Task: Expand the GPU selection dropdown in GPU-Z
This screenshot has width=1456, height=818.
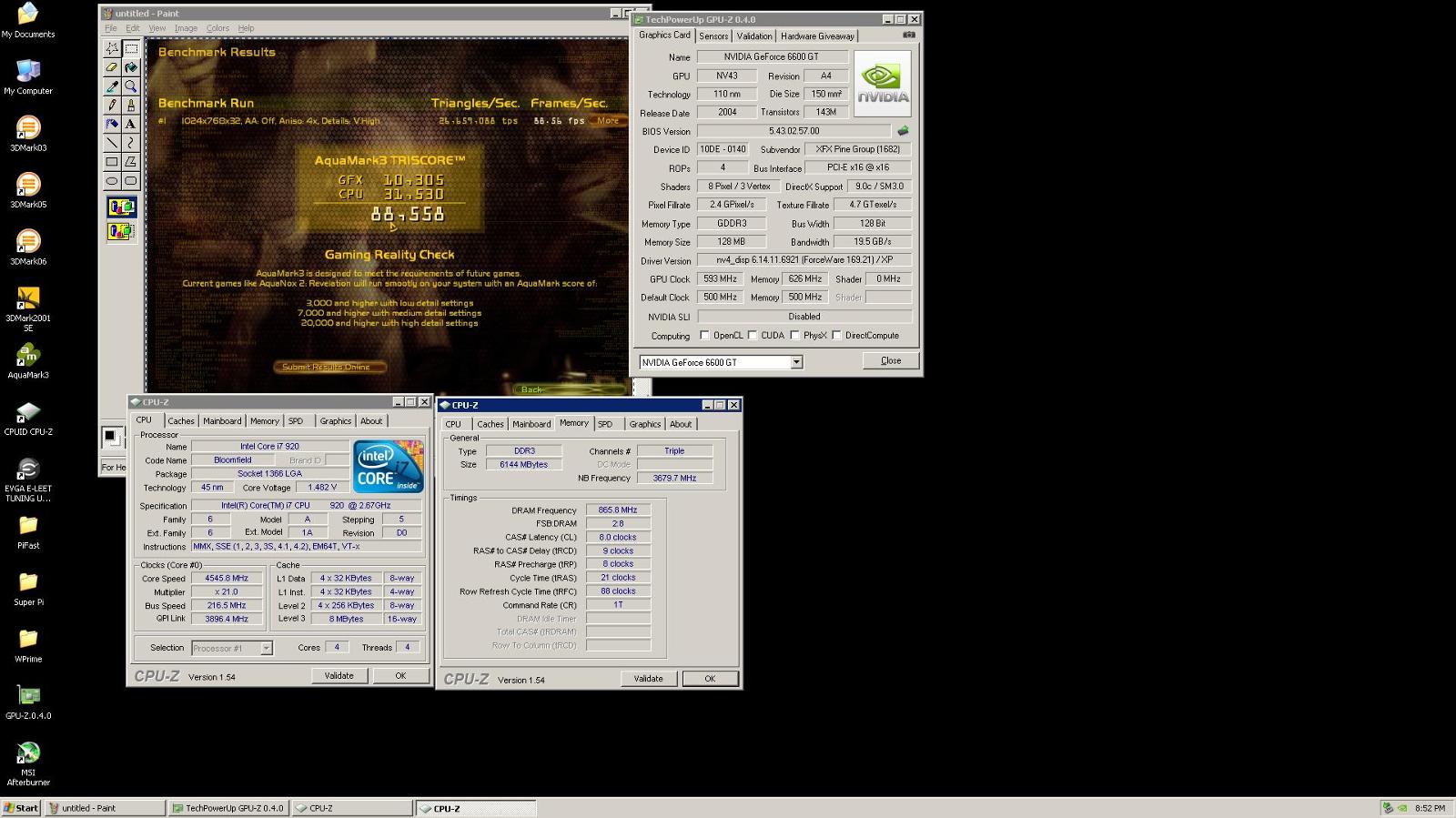Action: tap(796, 362)
